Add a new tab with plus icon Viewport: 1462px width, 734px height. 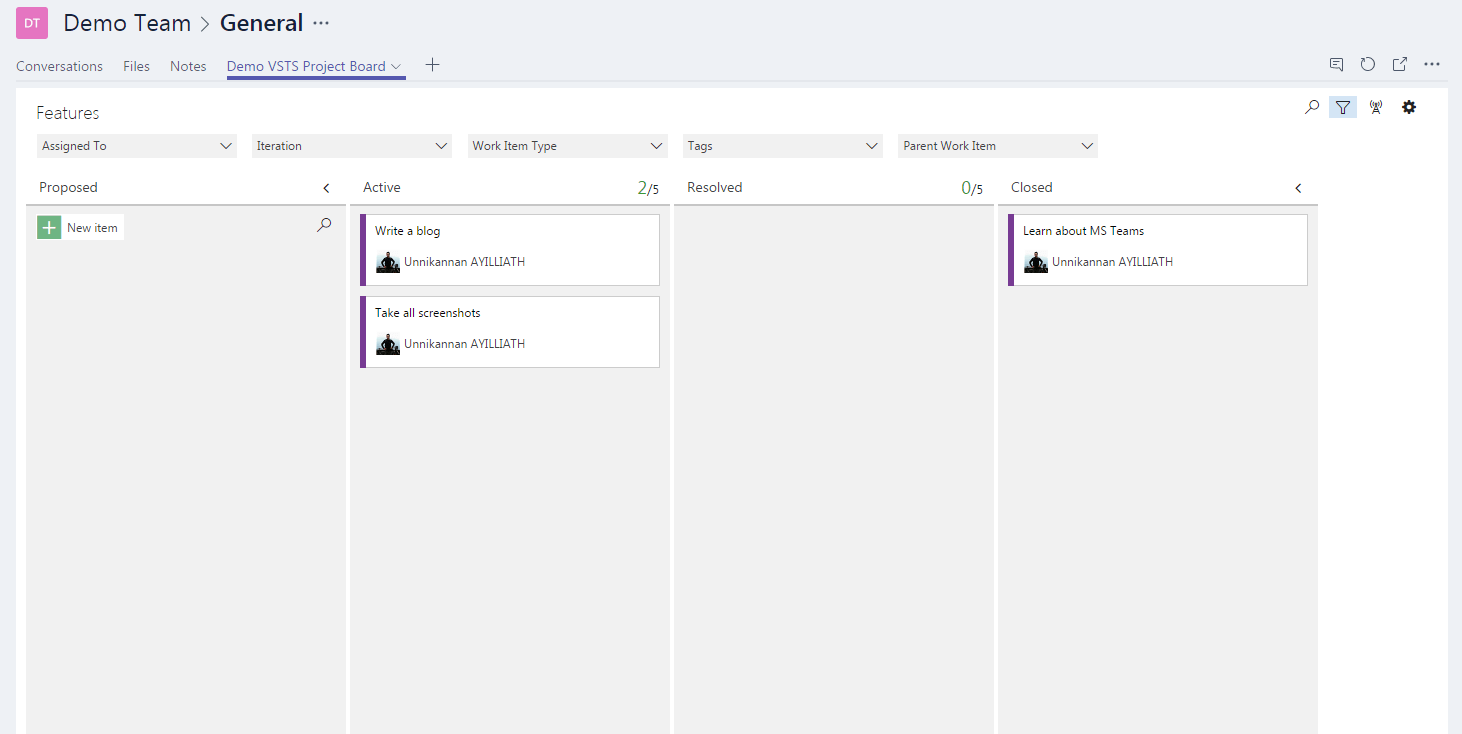432,65
